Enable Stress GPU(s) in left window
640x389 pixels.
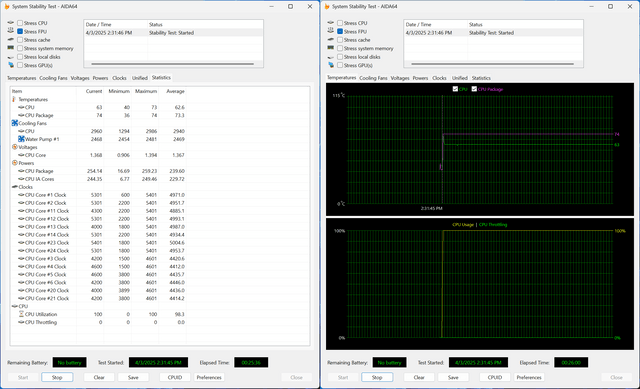tap(20, 65)
